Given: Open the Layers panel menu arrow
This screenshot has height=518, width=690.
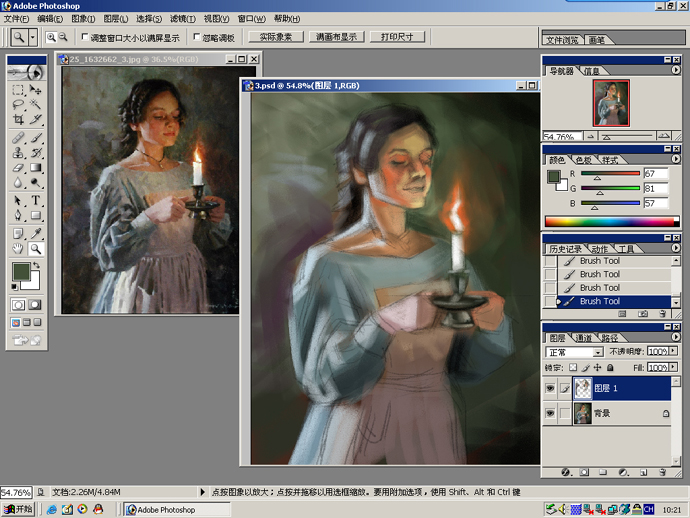Looking at the screenshot, I should (x=675, y=337).
